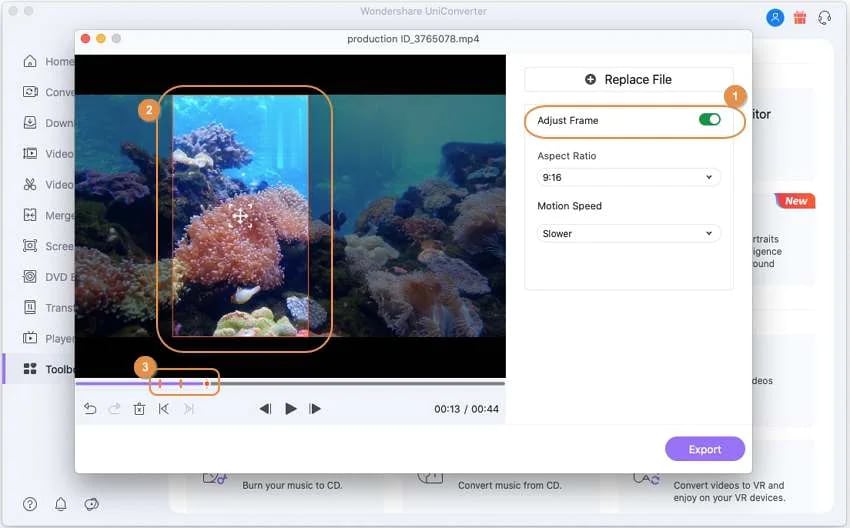Click the move crosshair in crop frame
Viewport: 850px width, 528px height.
click(x=240, y=216)
